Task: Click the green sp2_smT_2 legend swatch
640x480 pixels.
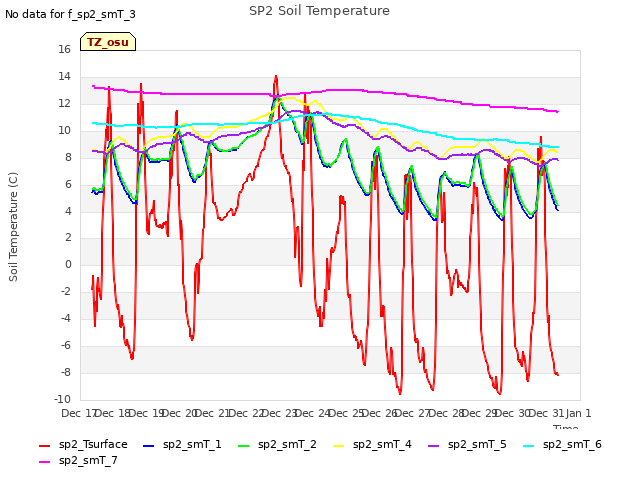Action: [244, 446]
